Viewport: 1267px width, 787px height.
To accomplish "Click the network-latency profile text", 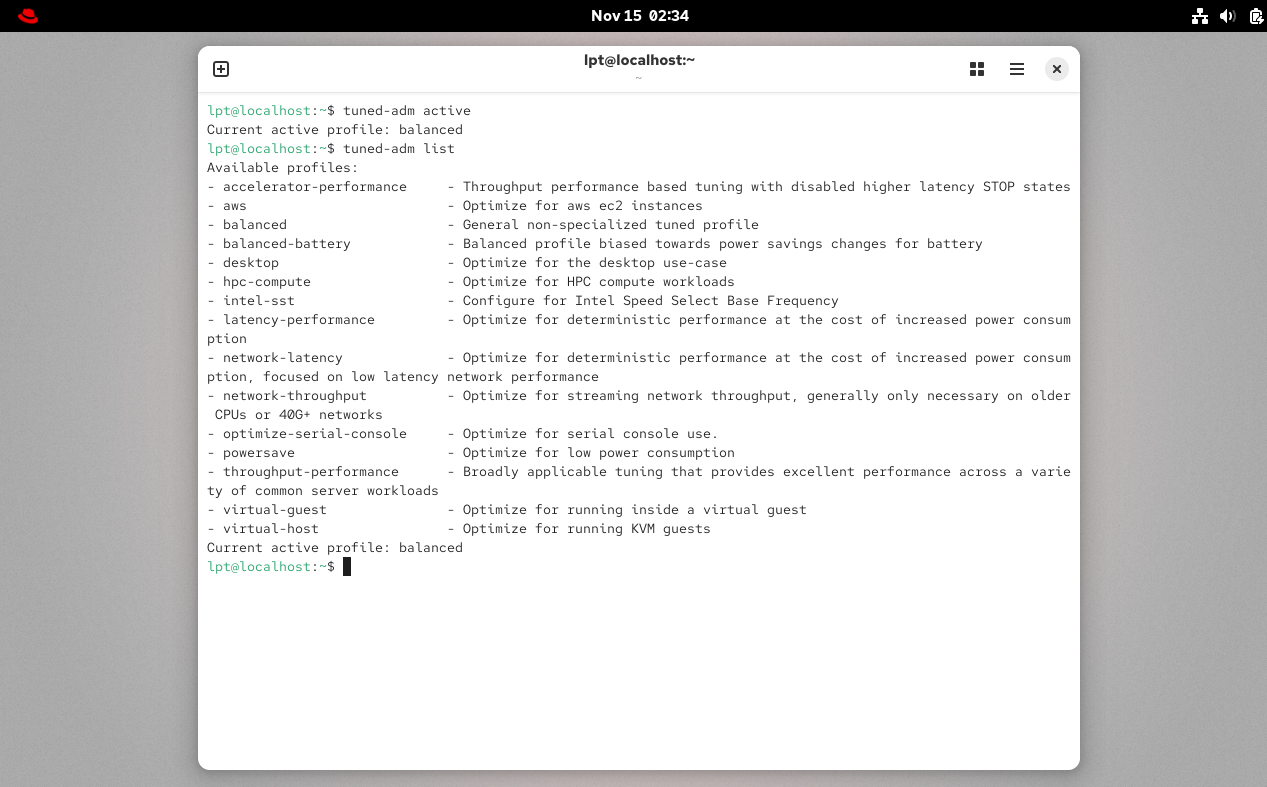I will [274, 357].
